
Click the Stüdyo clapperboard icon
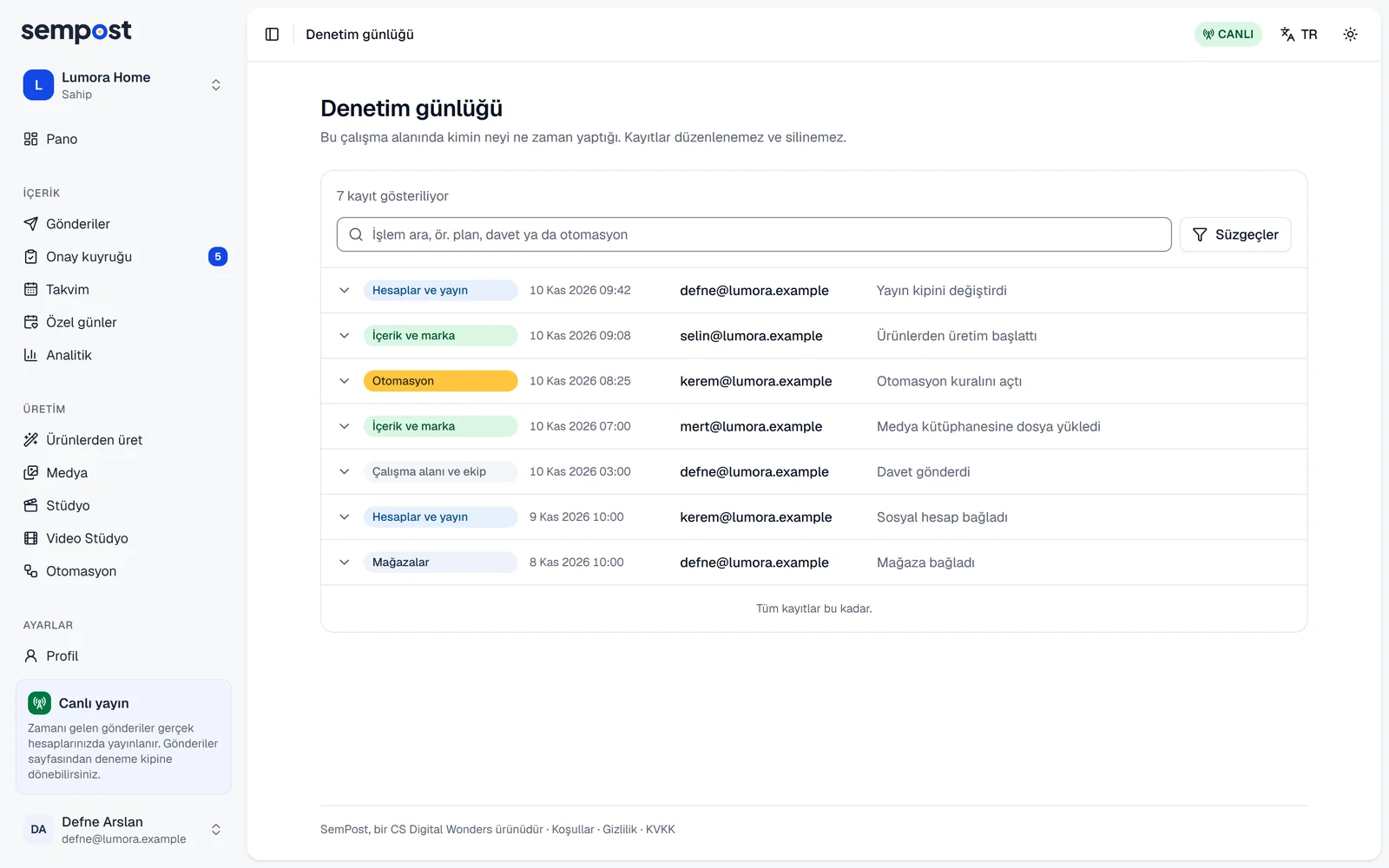click(x=31, y=505)
